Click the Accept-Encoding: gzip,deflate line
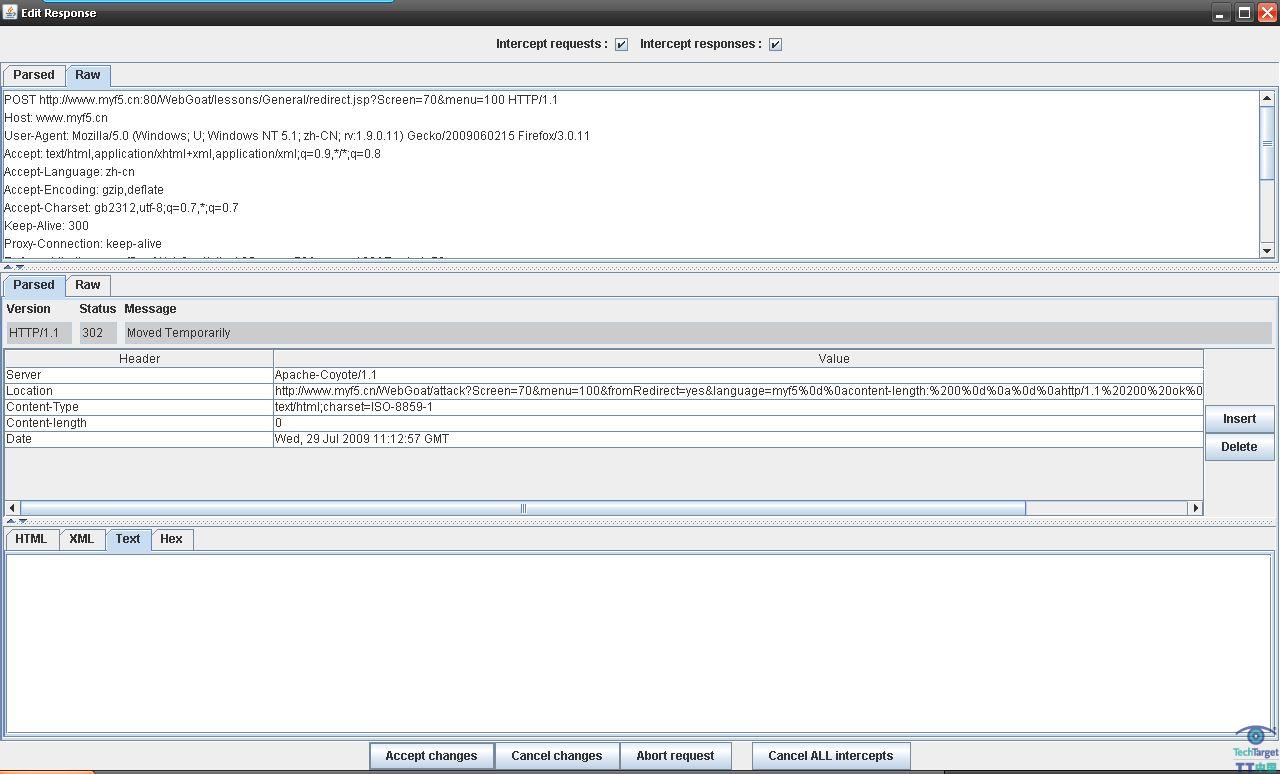The image size is (1280, 774). pos(84,190)
